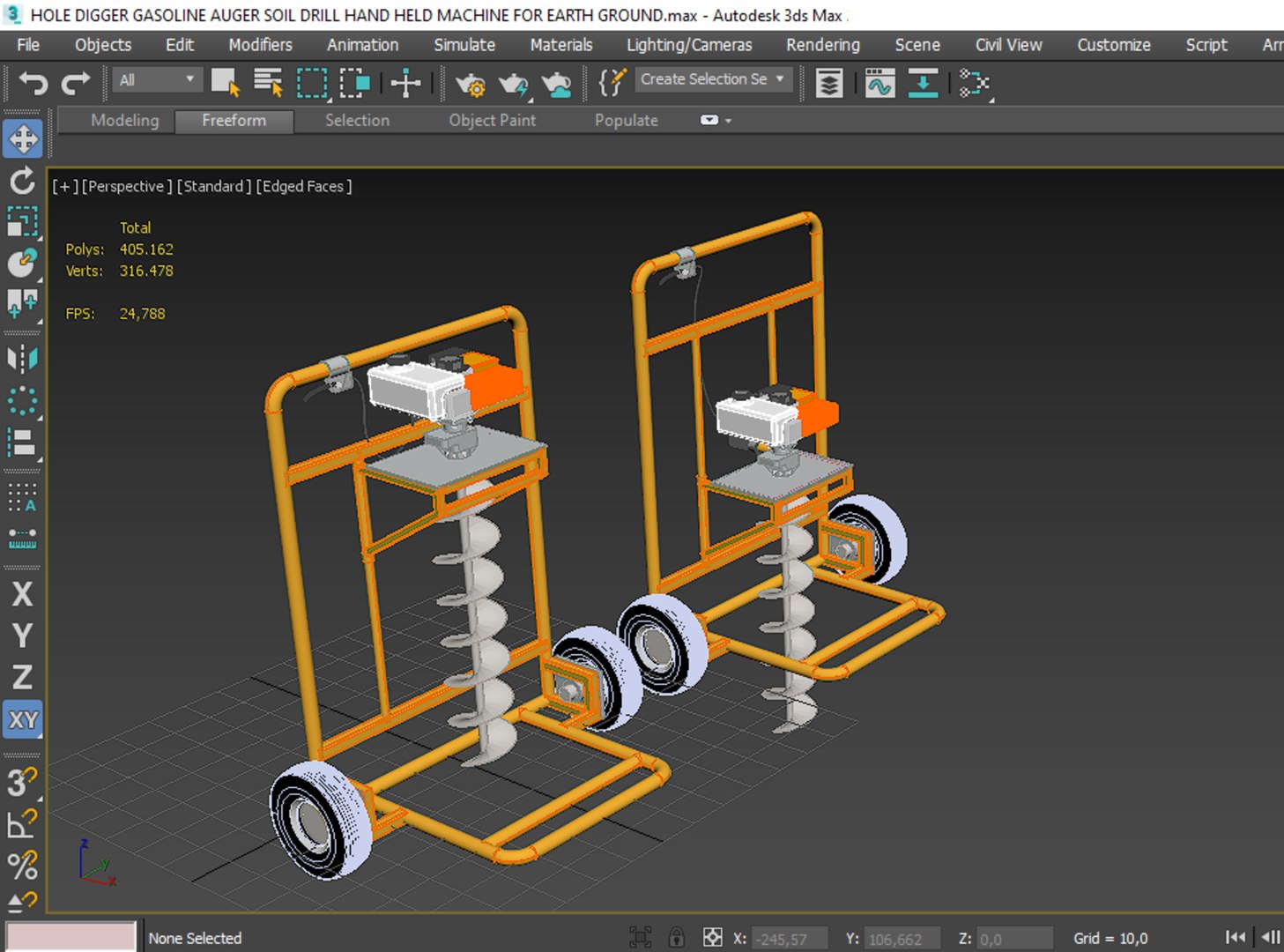Click the Isolate Selection status icon

640,938
